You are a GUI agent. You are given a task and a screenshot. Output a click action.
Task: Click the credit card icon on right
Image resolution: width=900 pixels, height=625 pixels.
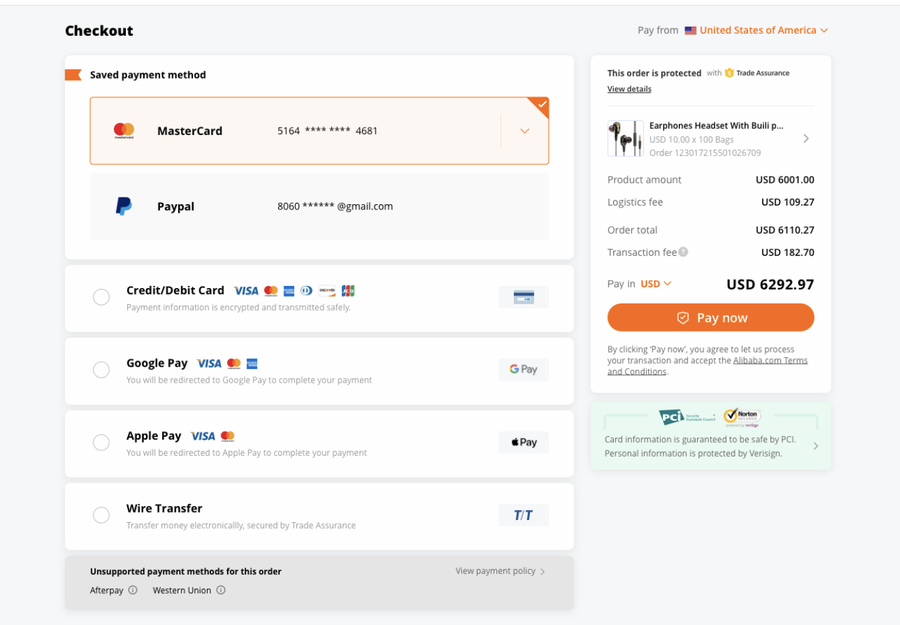click(523, 297)
